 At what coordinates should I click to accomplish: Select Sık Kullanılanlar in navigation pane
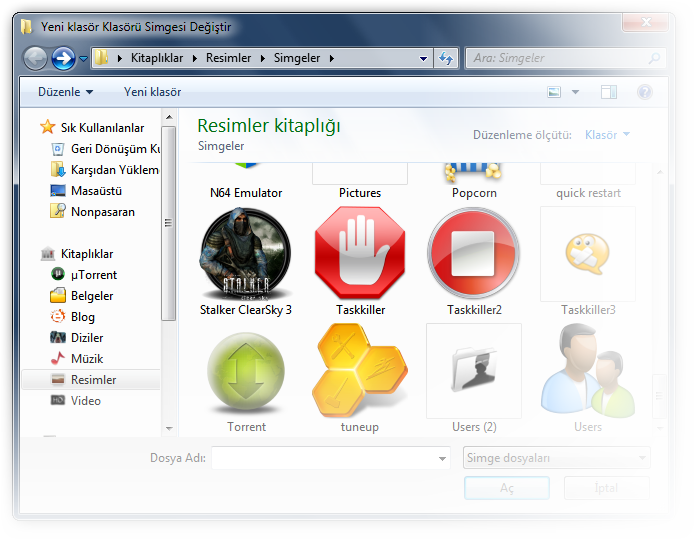pos(92,128)
